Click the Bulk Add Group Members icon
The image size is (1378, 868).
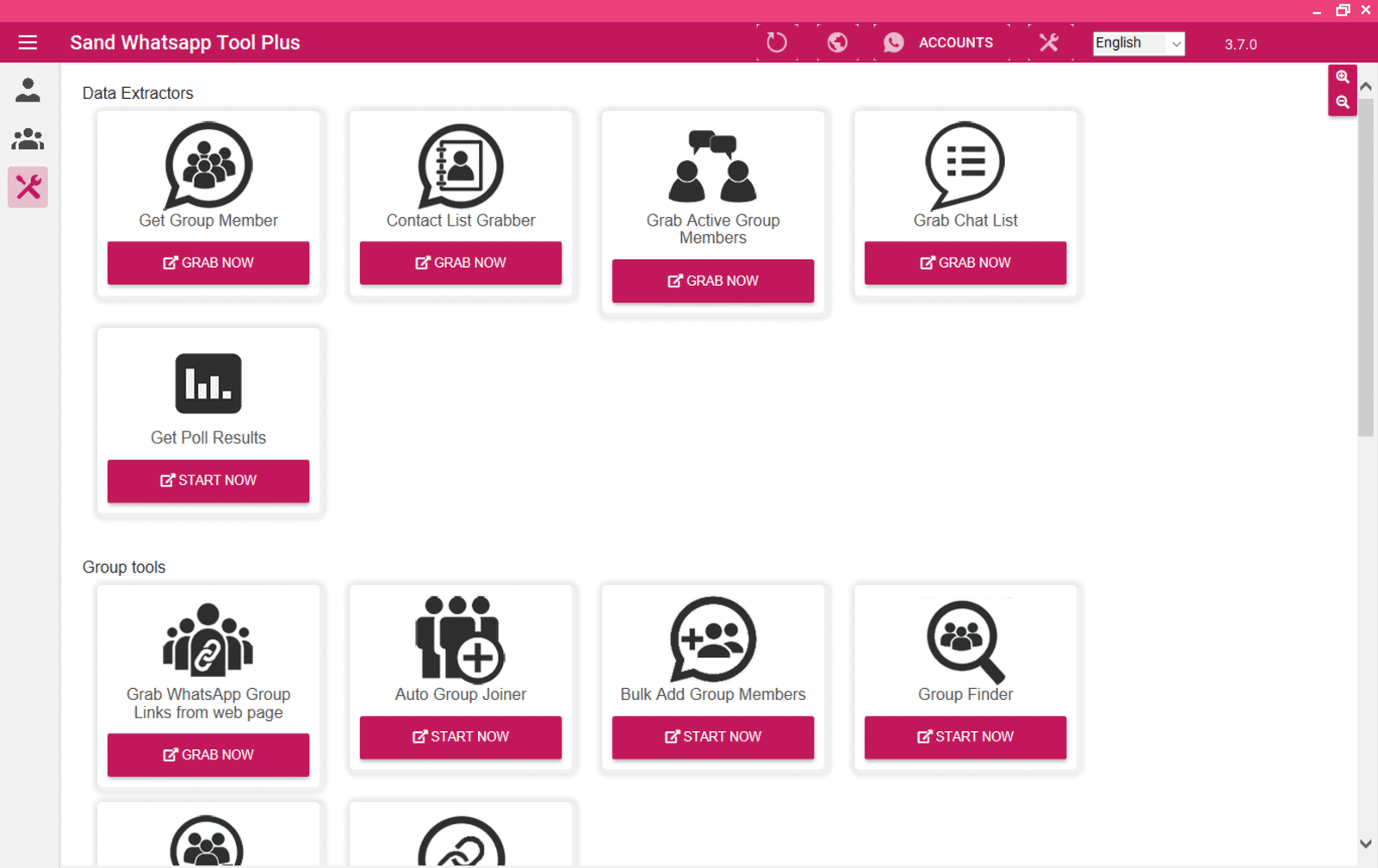[x=713, y=639]
